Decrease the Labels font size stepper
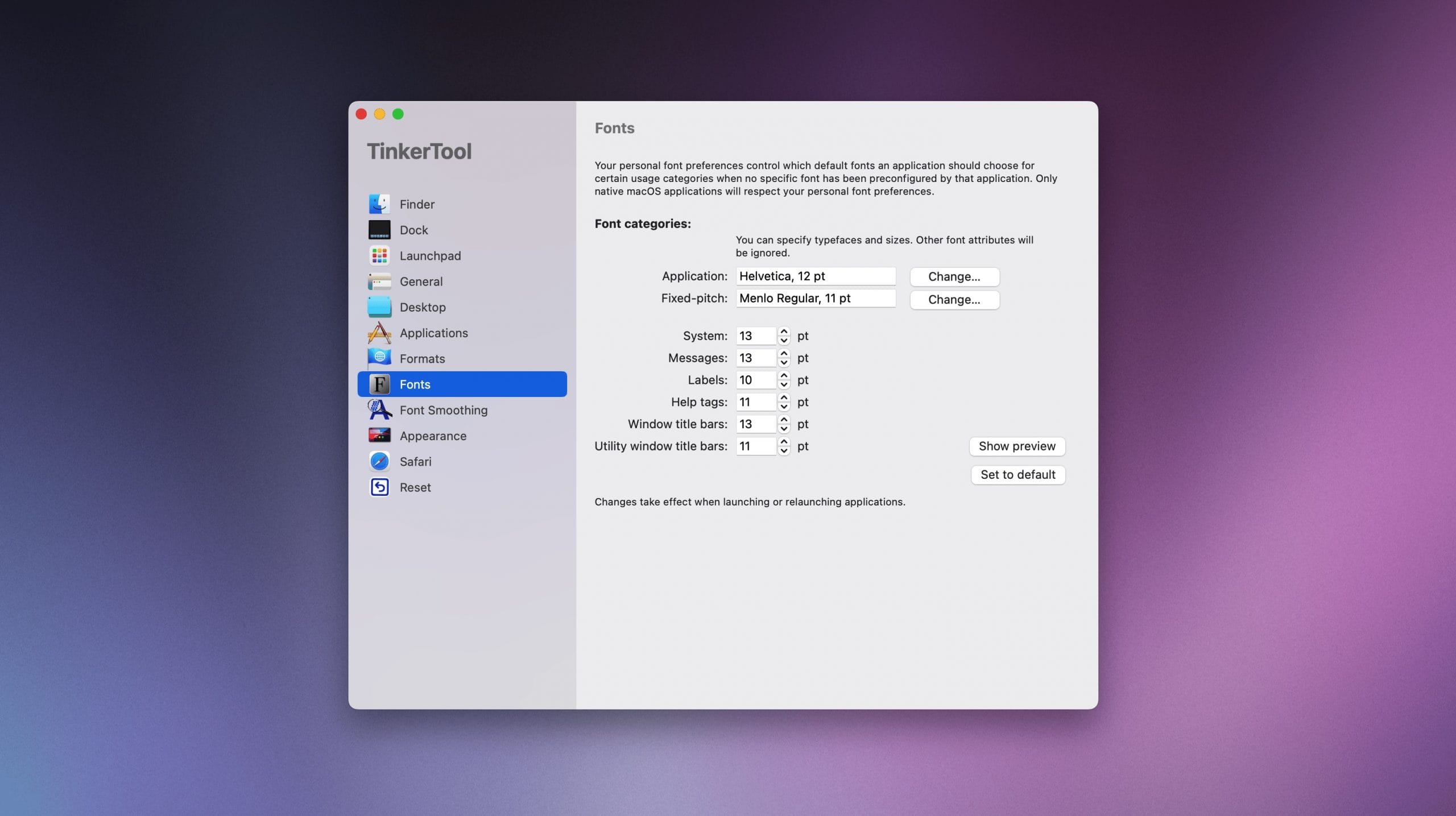Image resolution: width=1456 pixels, height=816 pixels. (x=784, y=385)
